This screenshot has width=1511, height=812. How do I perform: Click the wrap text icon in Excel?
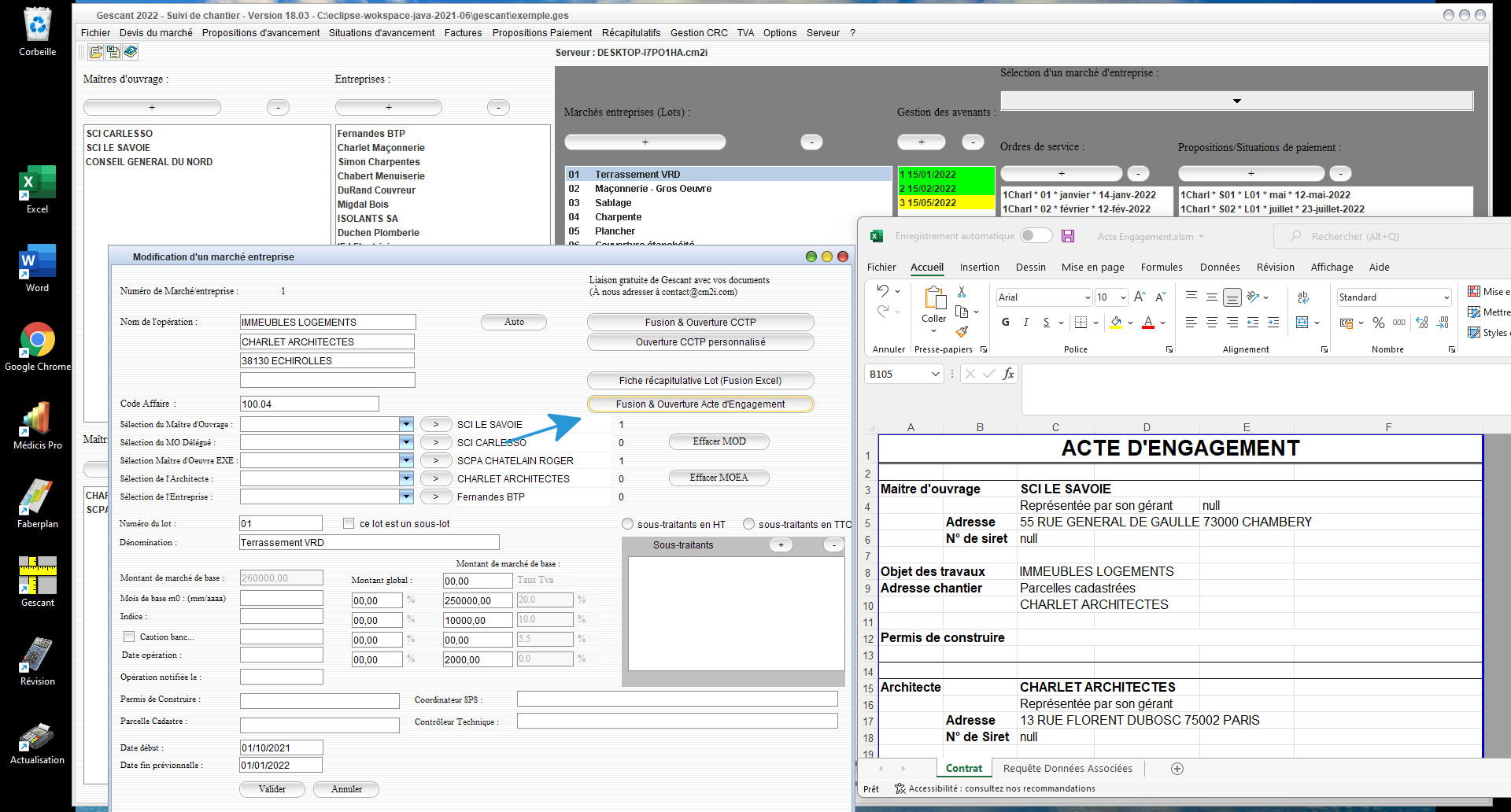tap(1303, 297)
